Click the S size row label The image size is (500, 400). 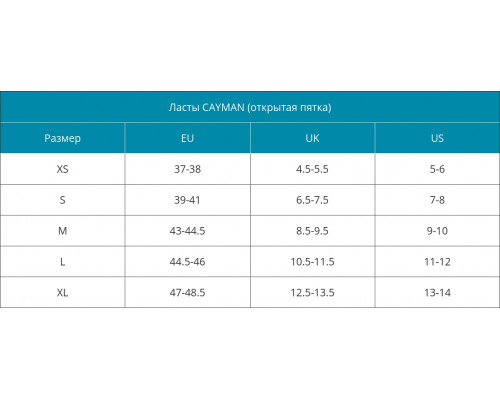pyautogui.click(x=63, y=200)
